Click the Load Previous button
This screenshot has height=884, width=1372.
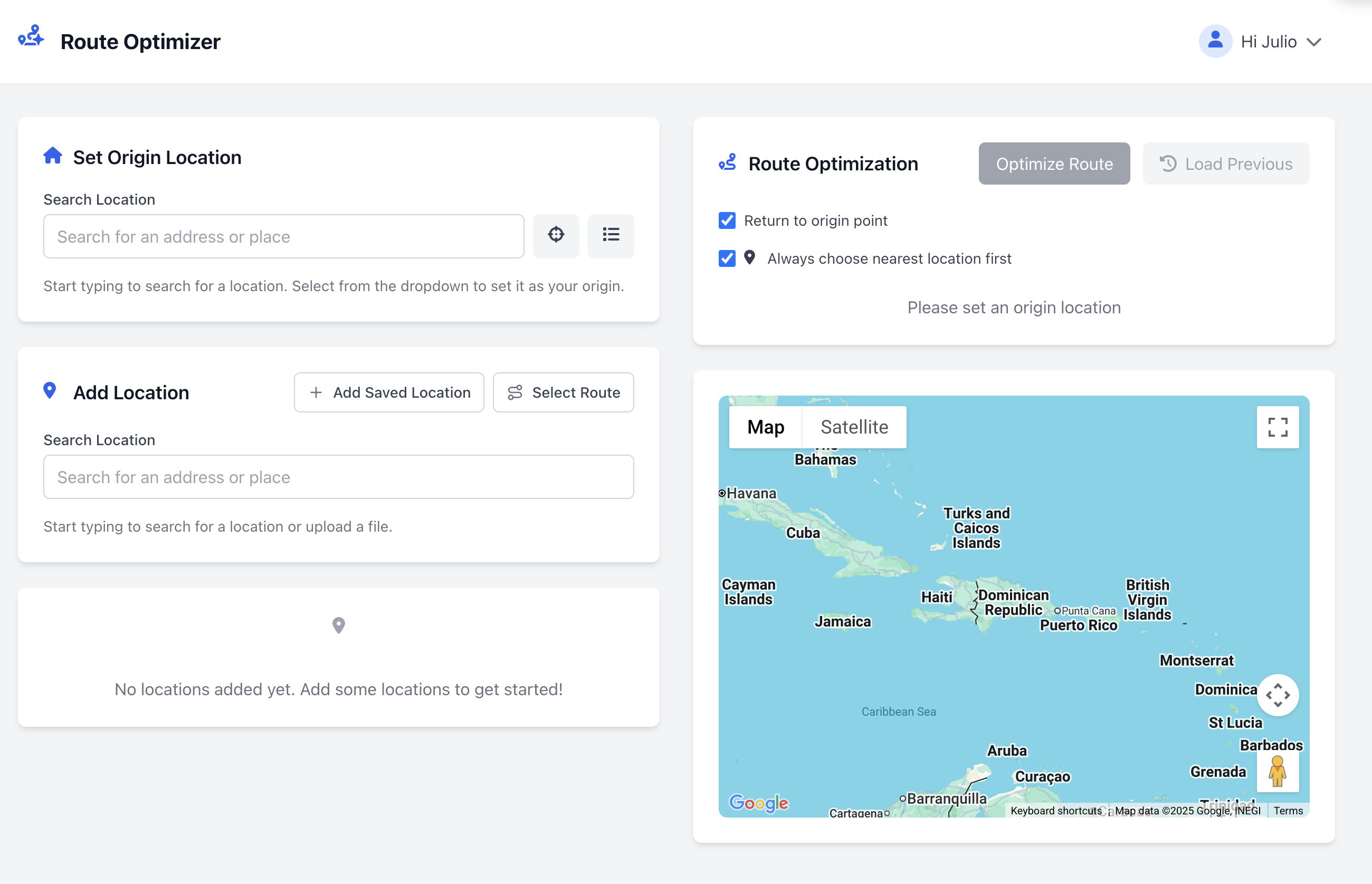(1225, 164)
